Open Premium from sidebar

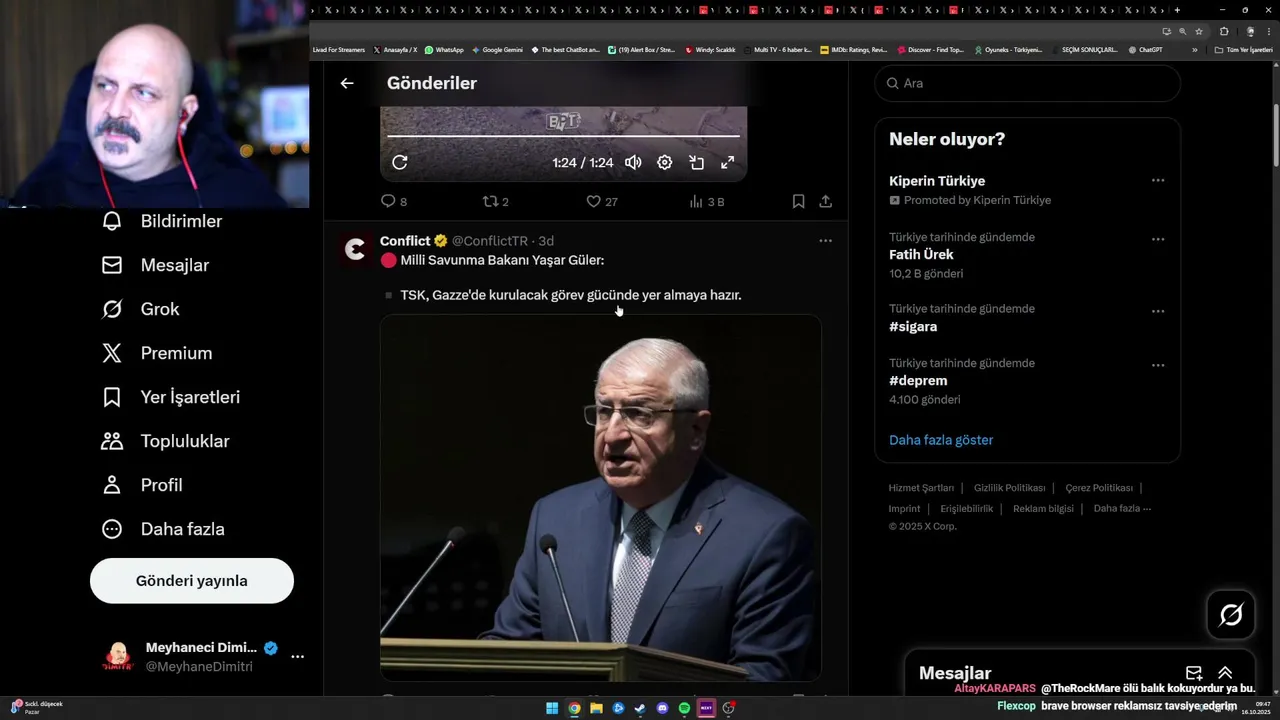[156, 353]
